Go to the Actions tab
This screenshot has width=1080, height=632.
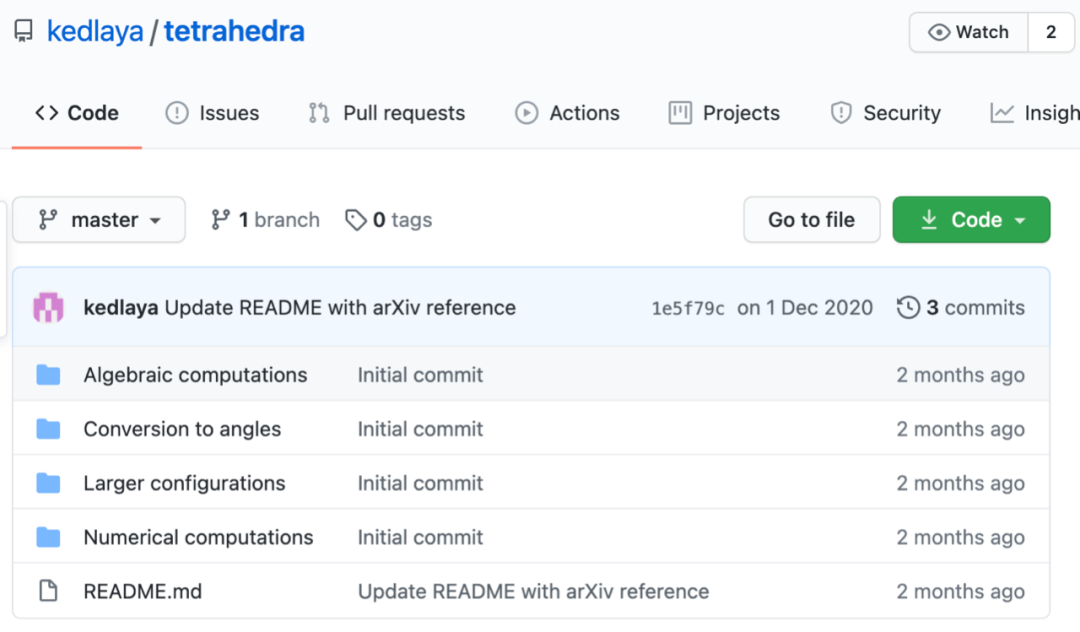[x=567, y=113]
